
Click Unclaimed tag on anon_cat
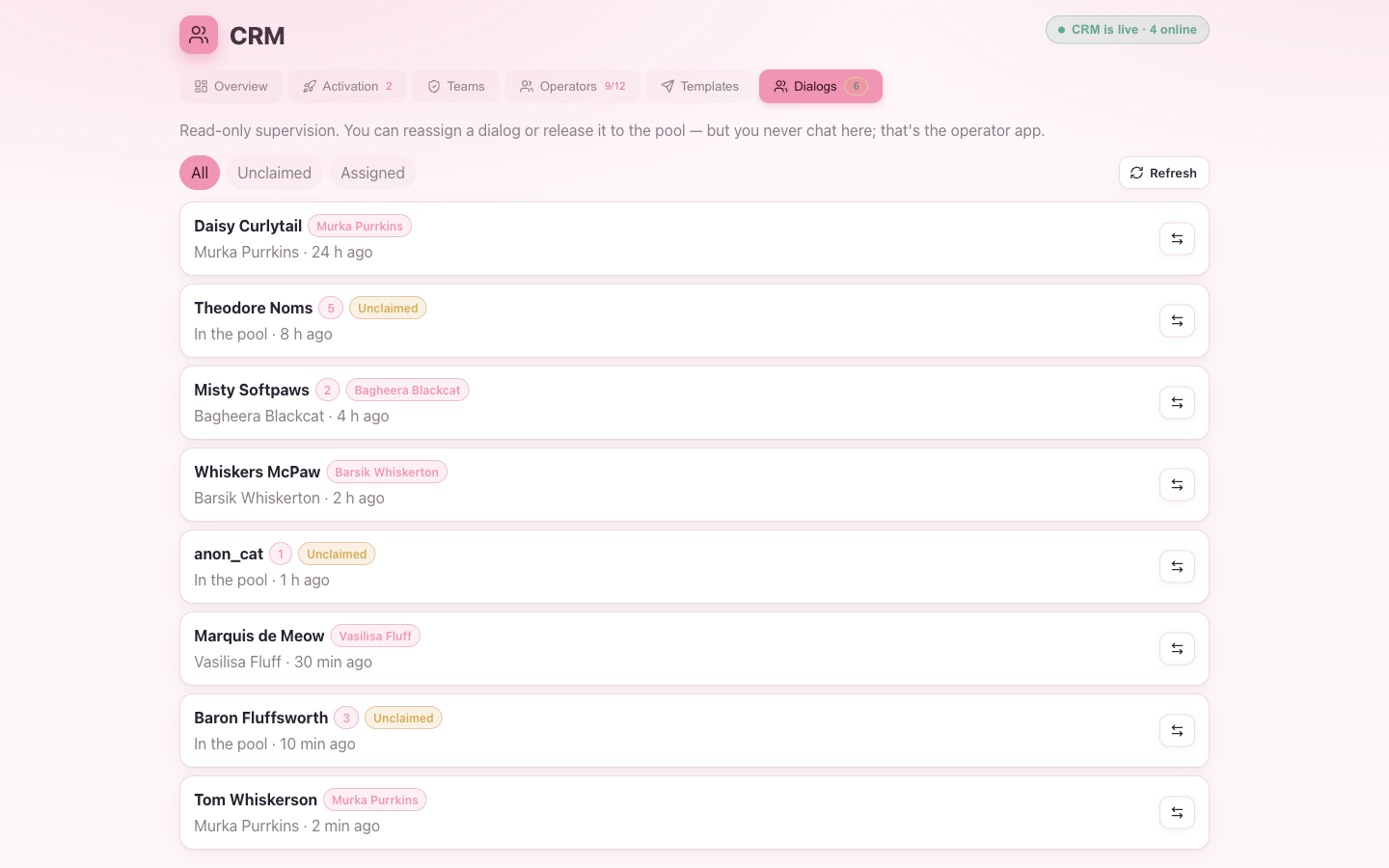point(337,554)
